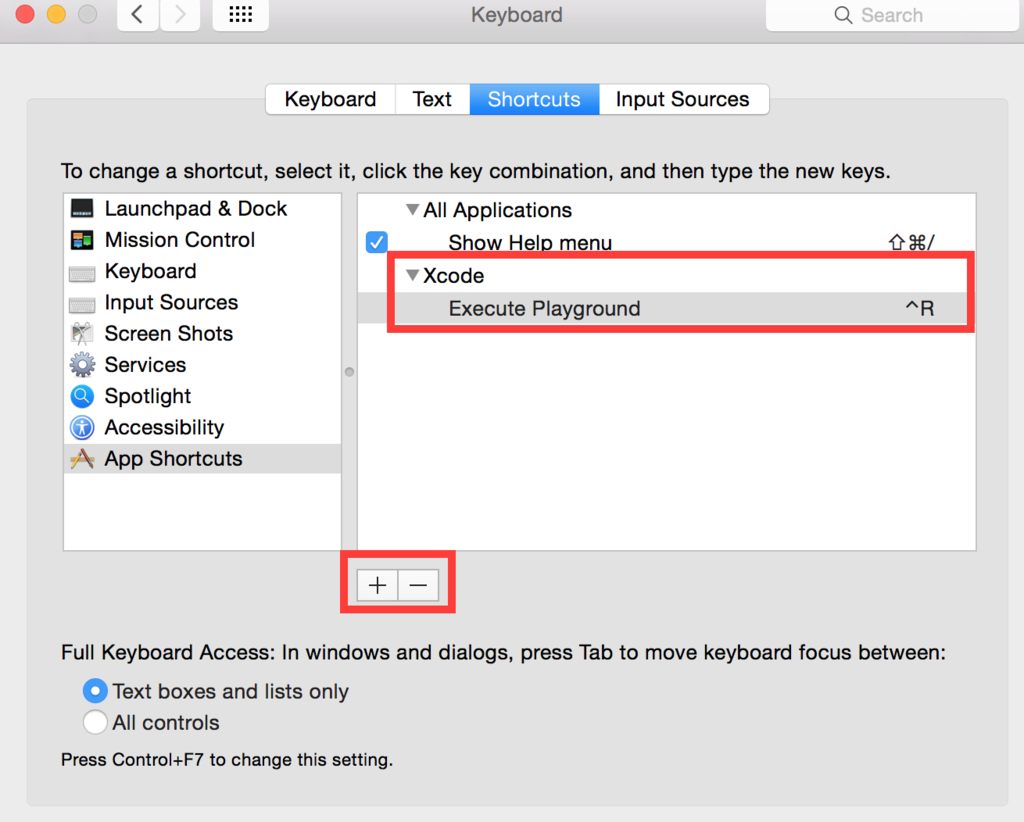Click the ^R key combination

point(920,308)
